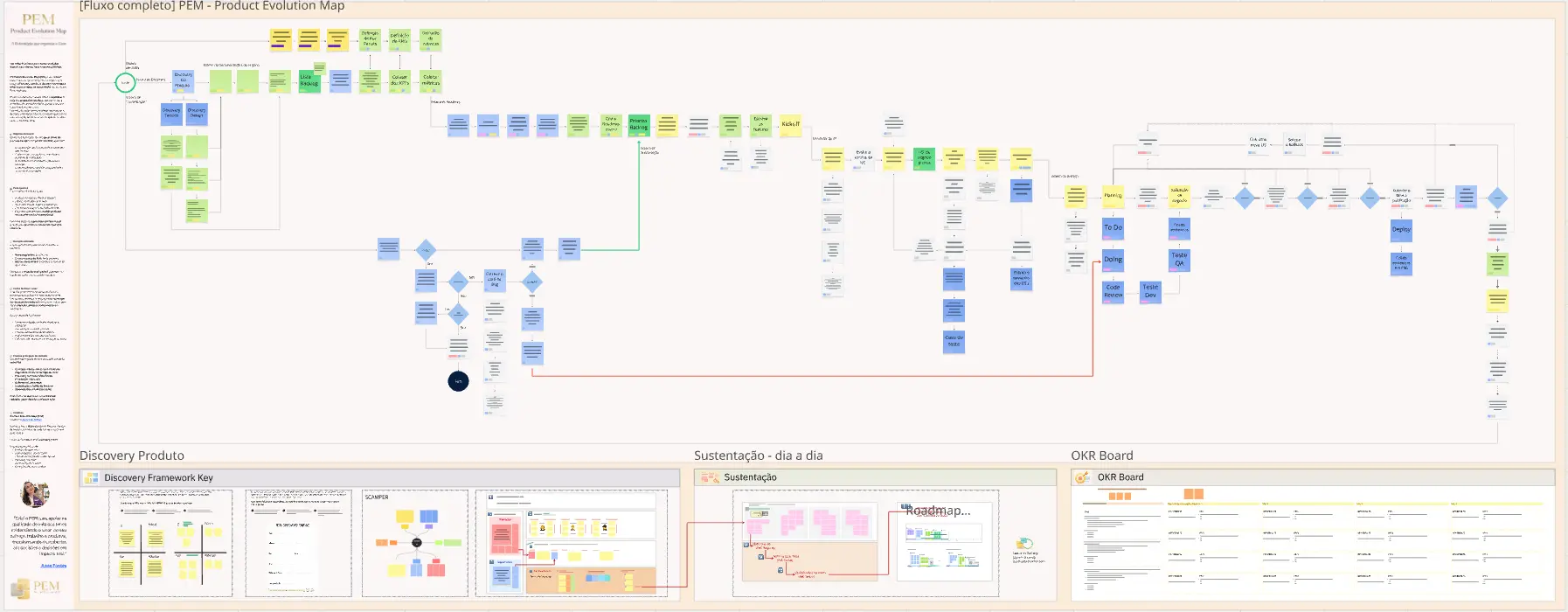Viewport: 1568px width, 612px height.
Task: Select the 'Doing' blue card
Action: coord(1113,260)
